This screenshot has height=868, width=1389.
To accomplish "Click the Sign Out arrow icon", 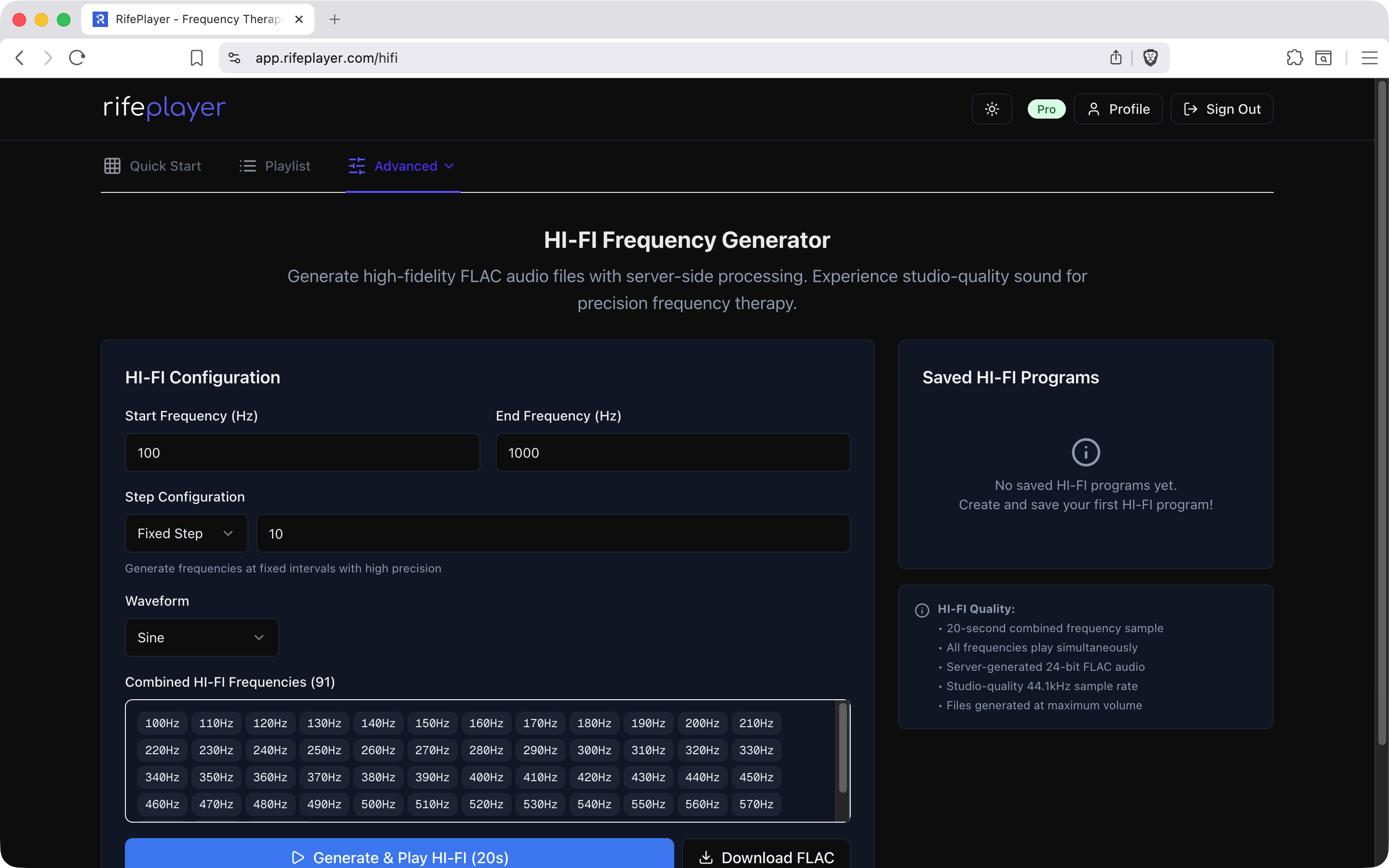I will (1190, 109).
